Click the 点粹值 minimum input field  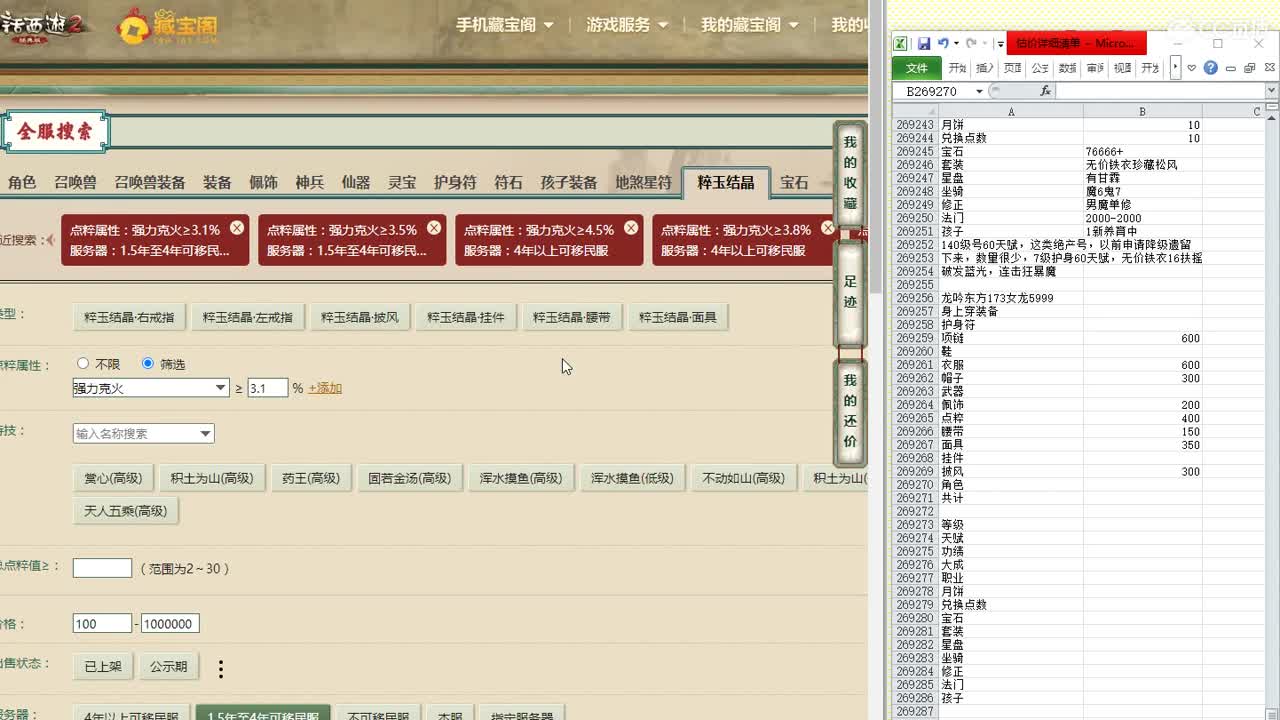click(102, 568)
